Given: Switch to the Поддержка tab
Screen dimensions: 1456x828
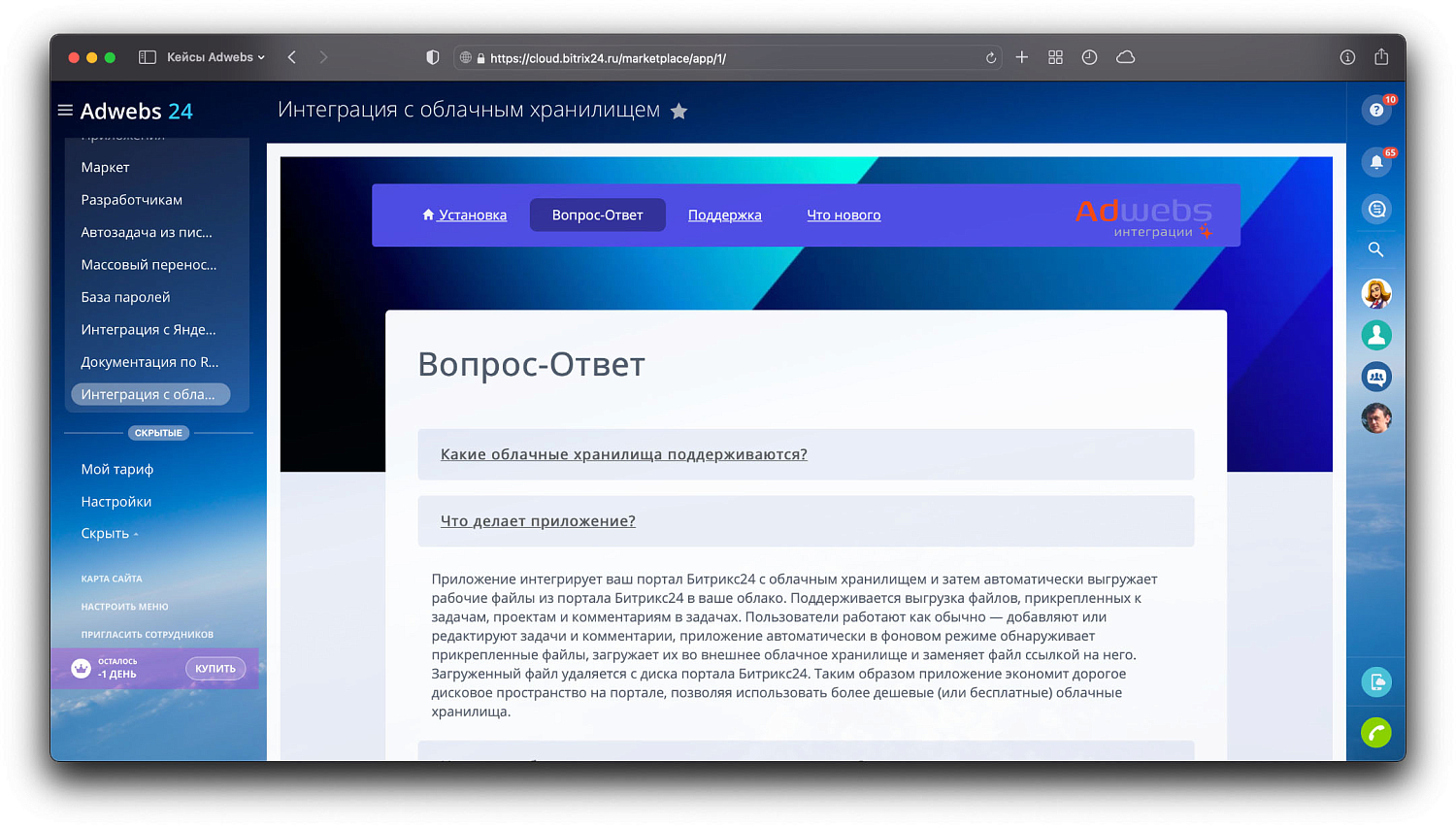Looking at the screenshot, I should pyautogui.click(x=724, y=215).
